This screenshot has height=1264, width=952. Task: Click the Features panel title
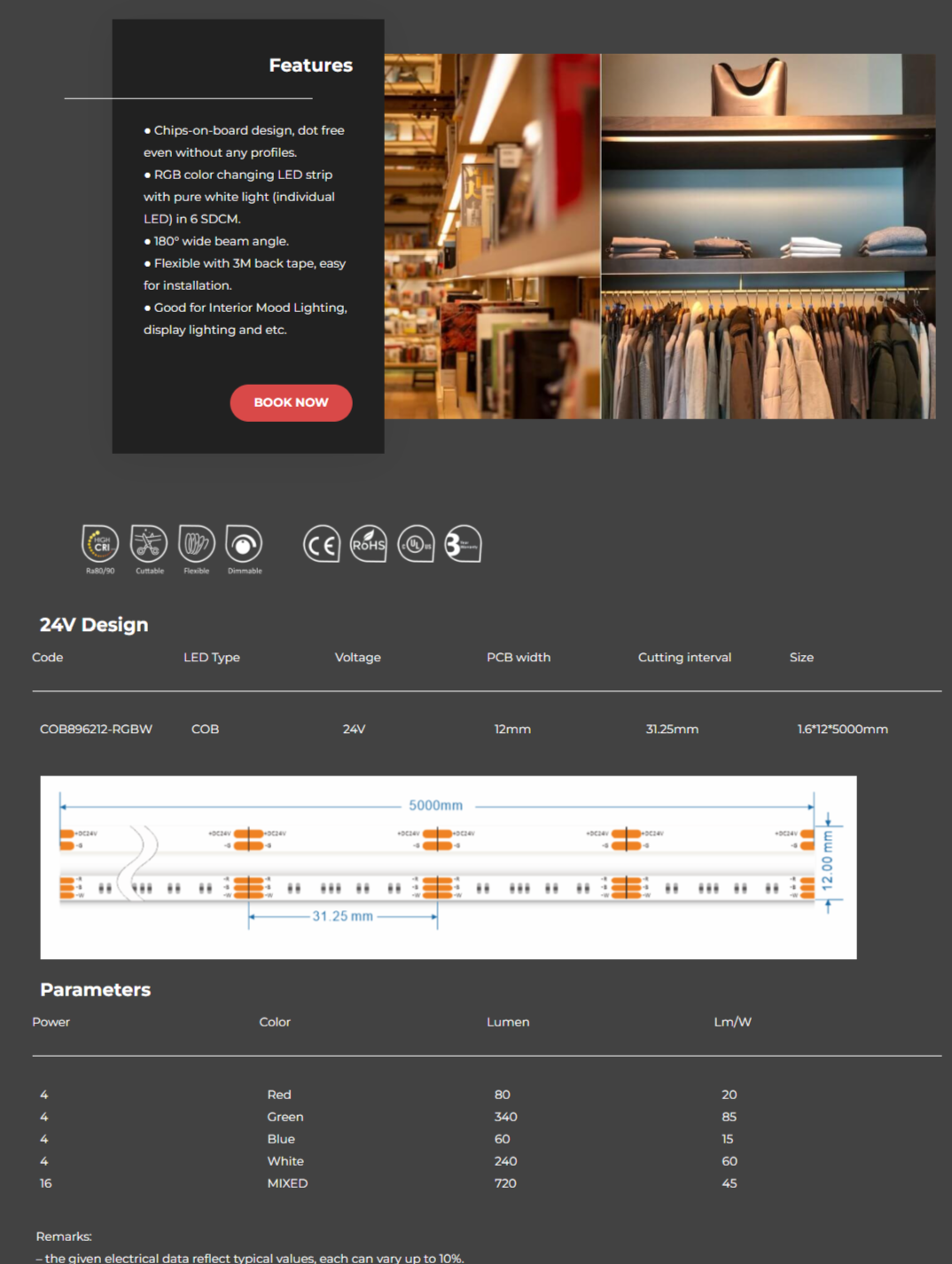tap(310, 66)
